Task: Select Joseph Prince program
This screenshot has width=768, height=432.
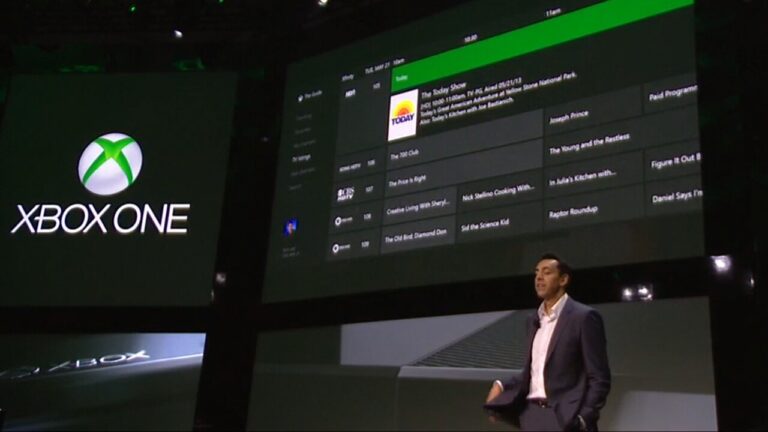Action: point(593,112)
